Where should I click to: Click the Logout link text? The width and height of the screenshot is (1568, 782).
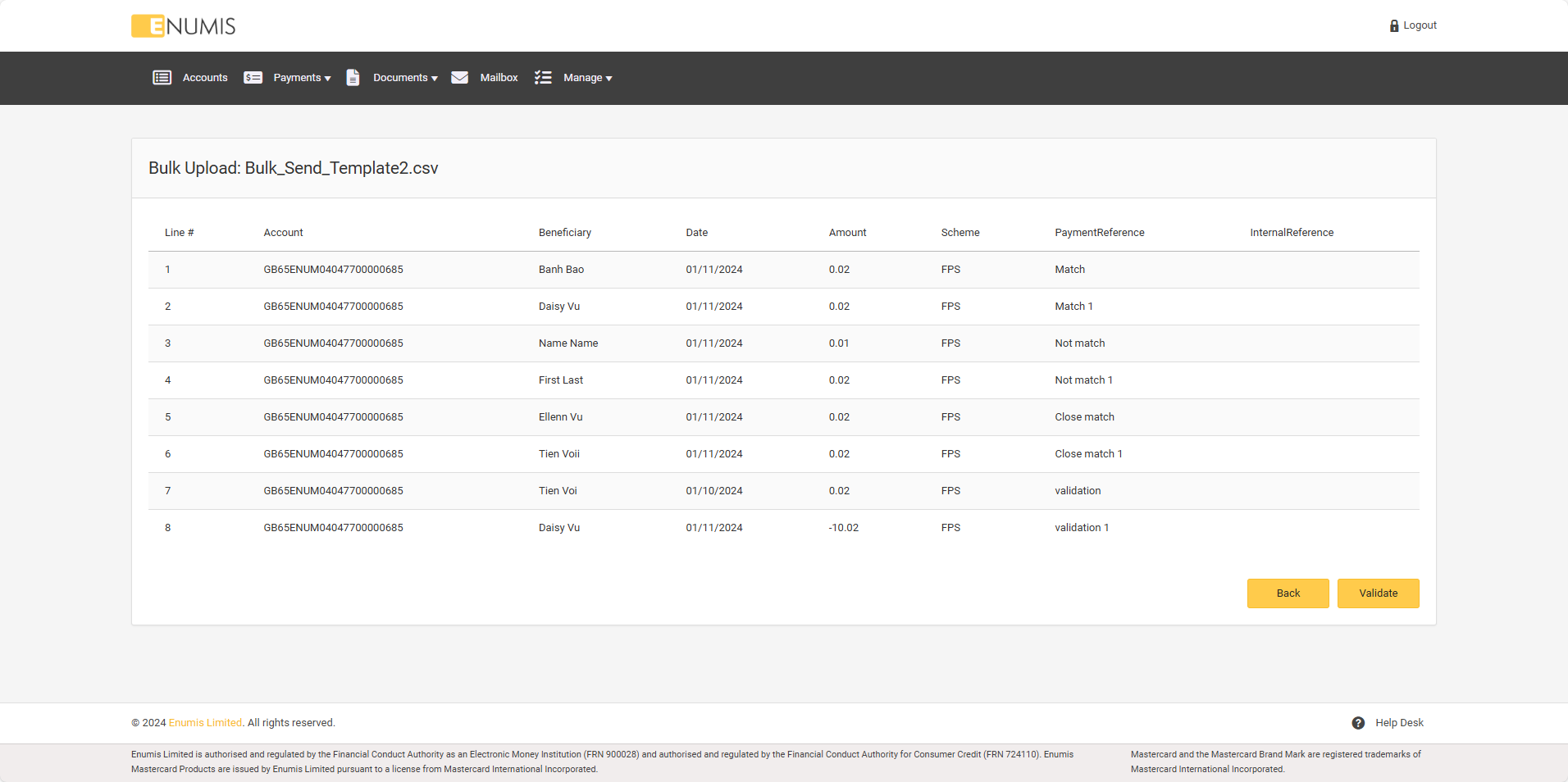point(1420,25)
